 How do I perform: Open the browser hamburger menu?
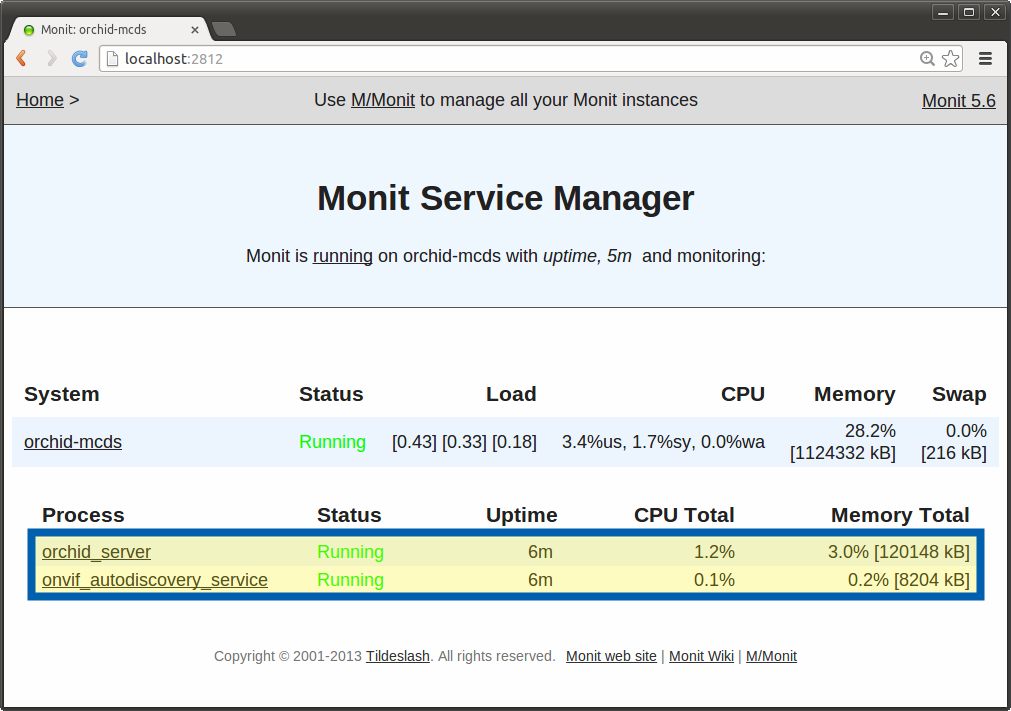[x=985, y=59]
